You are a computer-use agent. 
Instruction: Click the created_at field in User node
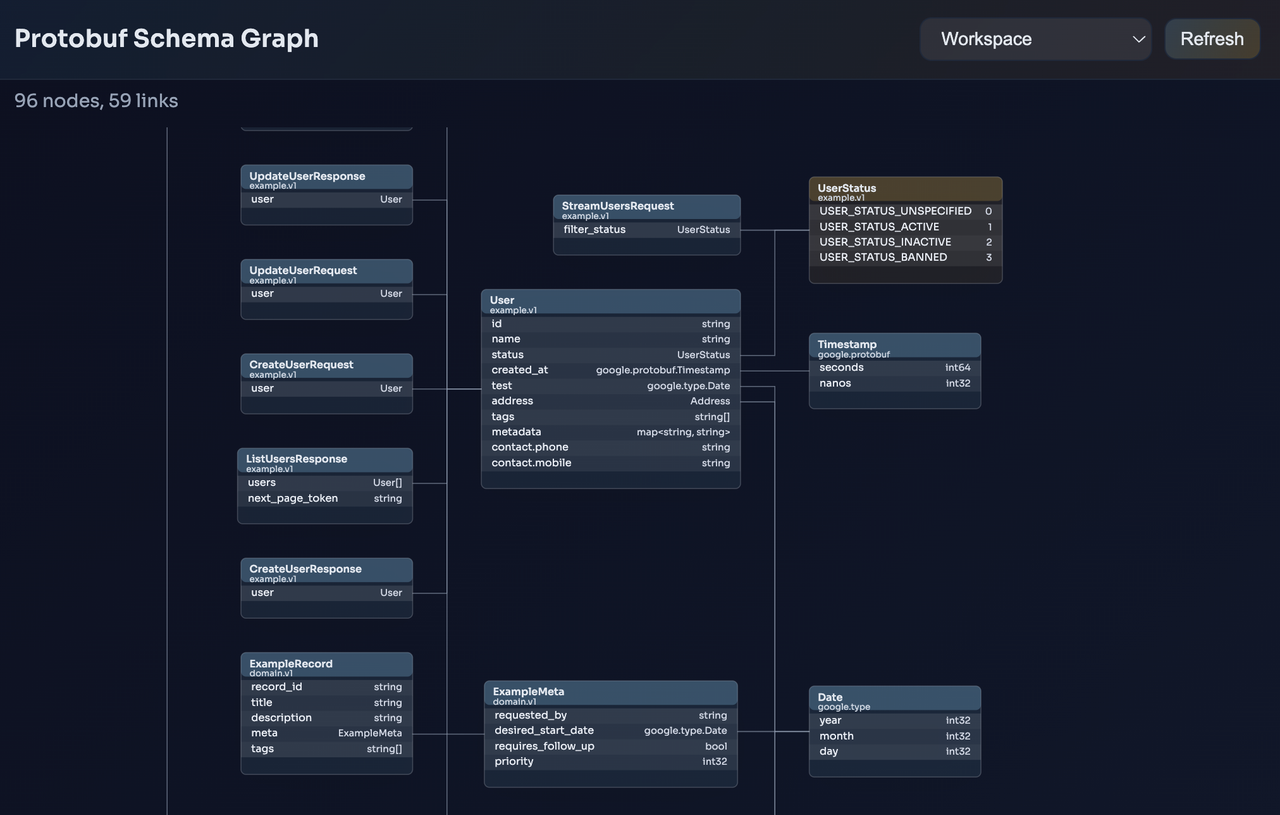click(610, 369)
